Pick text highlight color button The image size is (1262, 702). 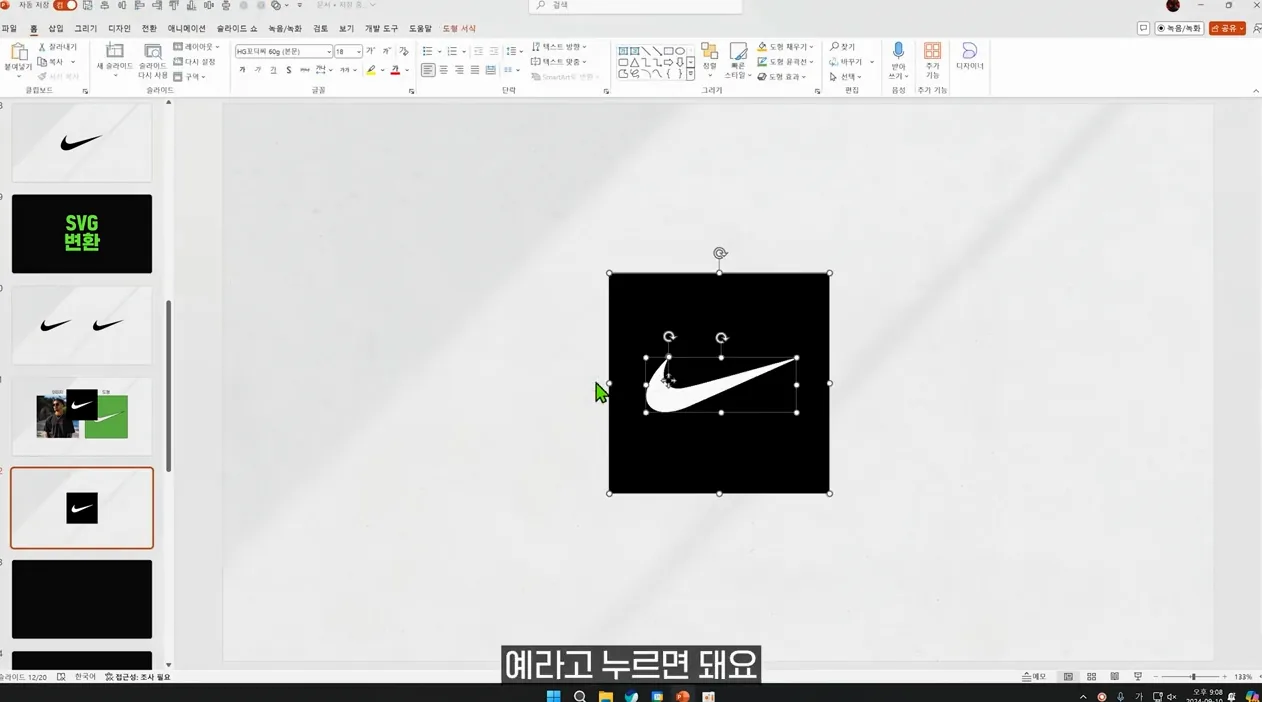pos(371,70)
